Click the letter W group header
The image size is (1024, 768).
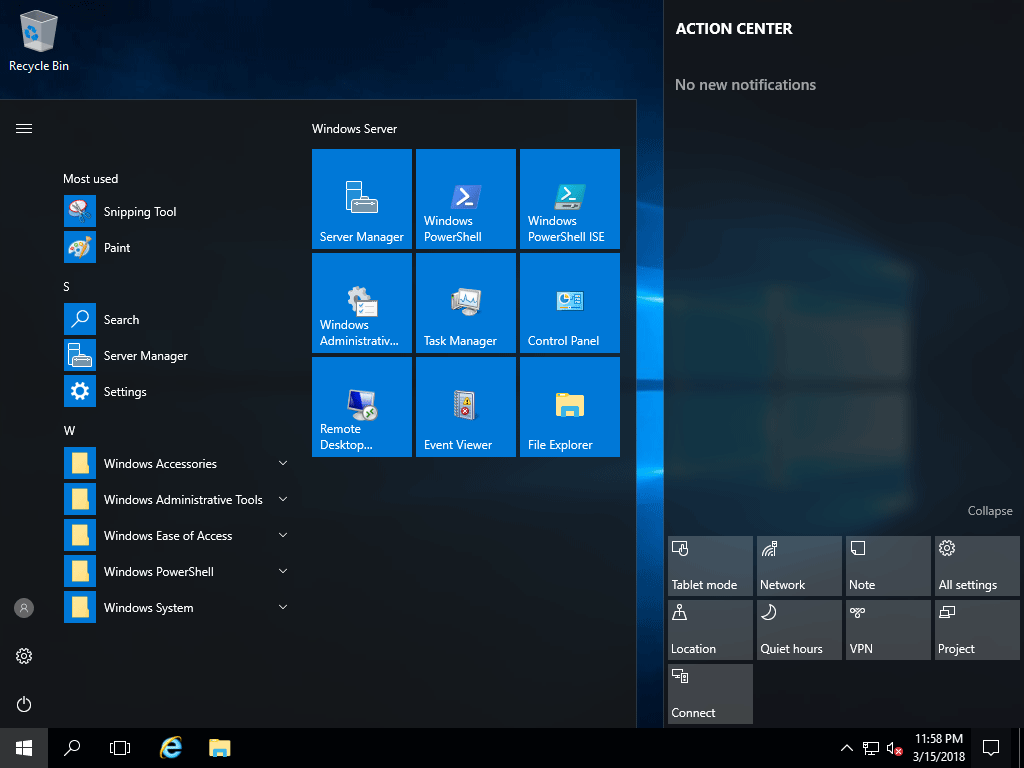click(x=69, y=430)
